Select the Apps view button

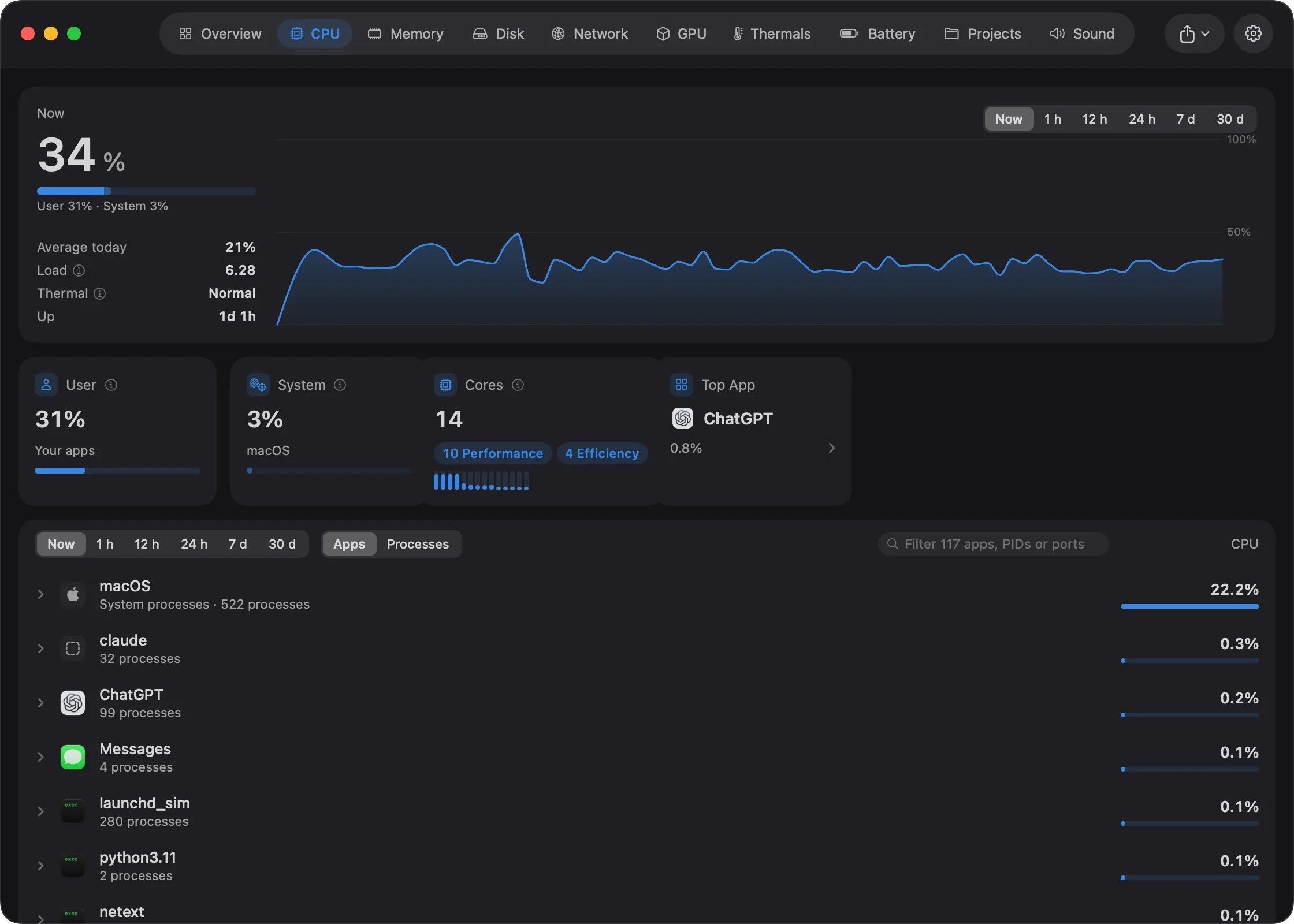(x=349, y=544)
